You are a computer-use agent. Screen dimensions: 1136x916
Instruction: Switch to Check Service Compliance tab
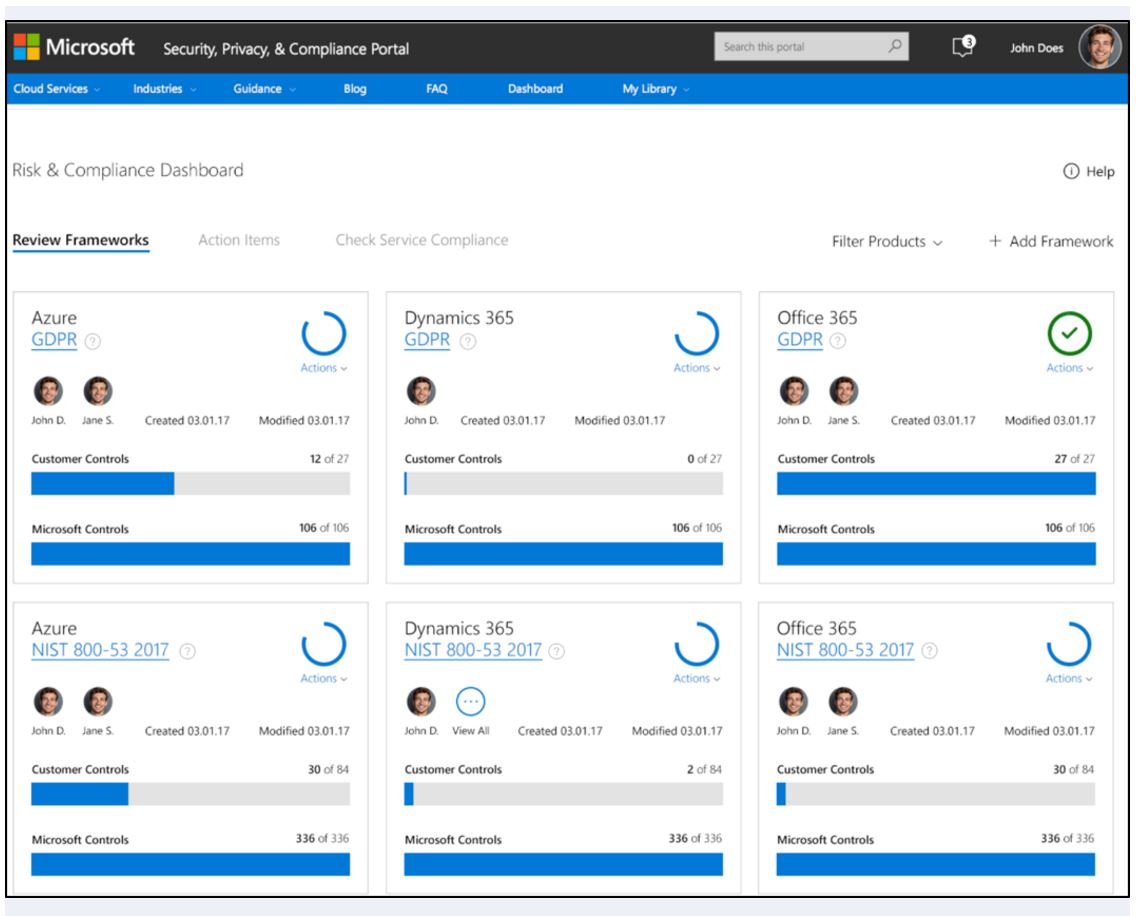tap(422, 240)
